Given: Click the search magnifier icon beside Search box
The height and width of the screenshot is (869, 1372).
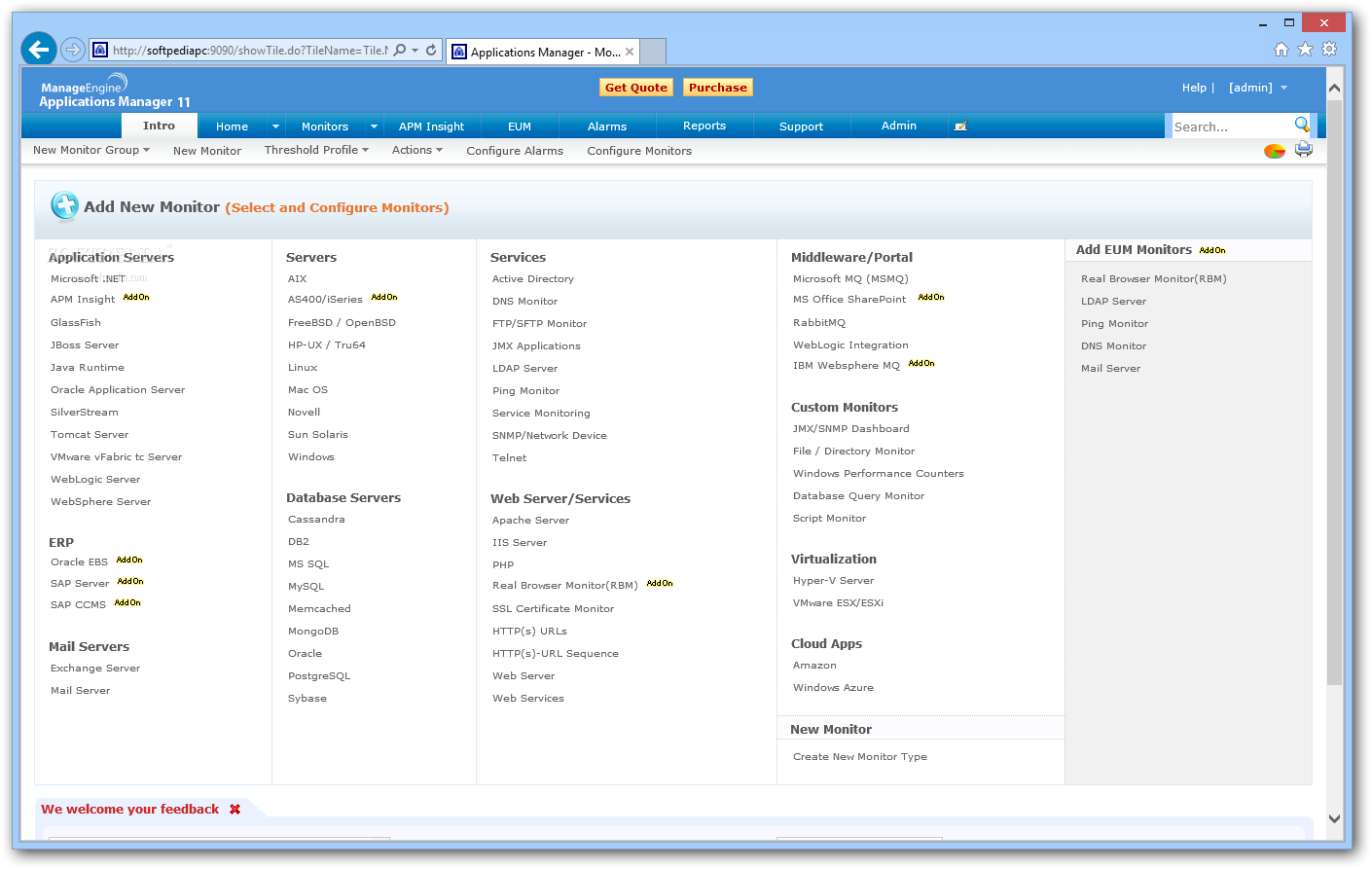Looking at the screenshot, I should pyautogui.click(x=1302, y=125).
